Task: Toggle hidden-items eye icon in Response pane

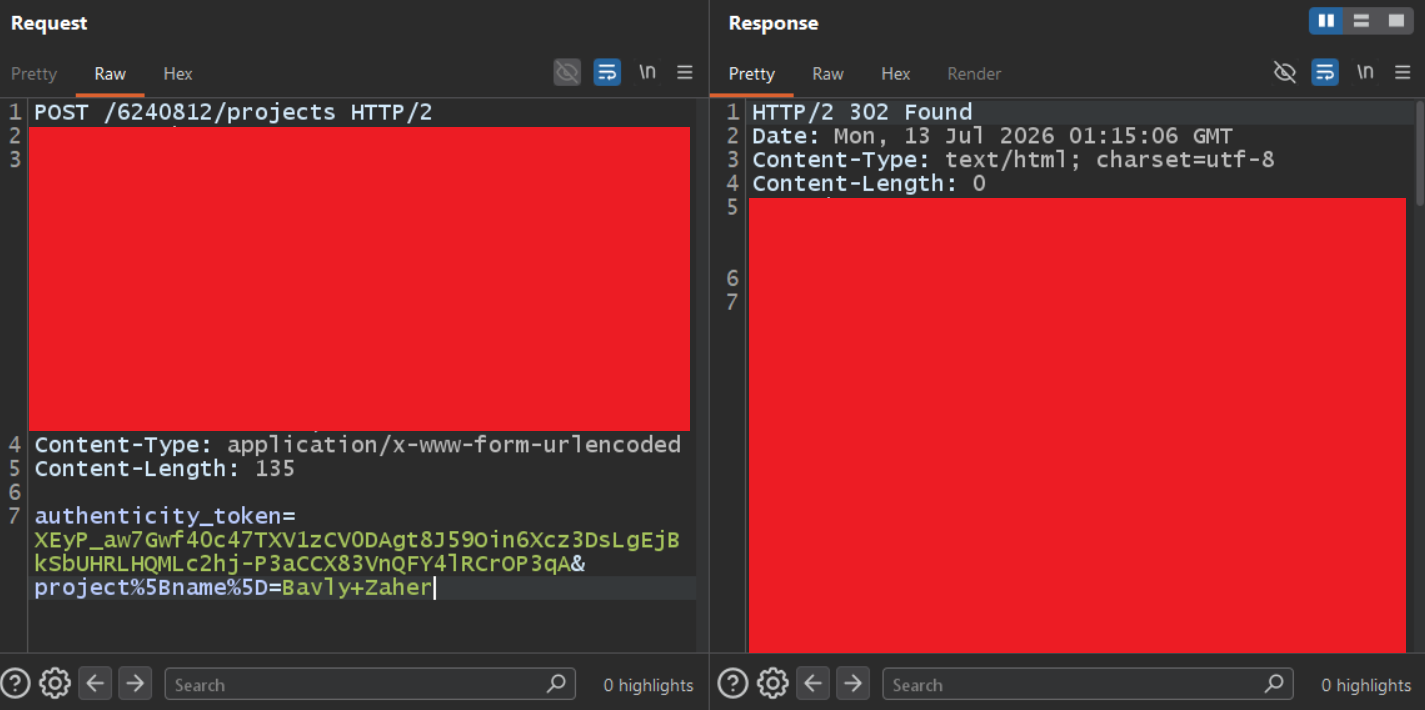Action: click(x=1285, y=72)
